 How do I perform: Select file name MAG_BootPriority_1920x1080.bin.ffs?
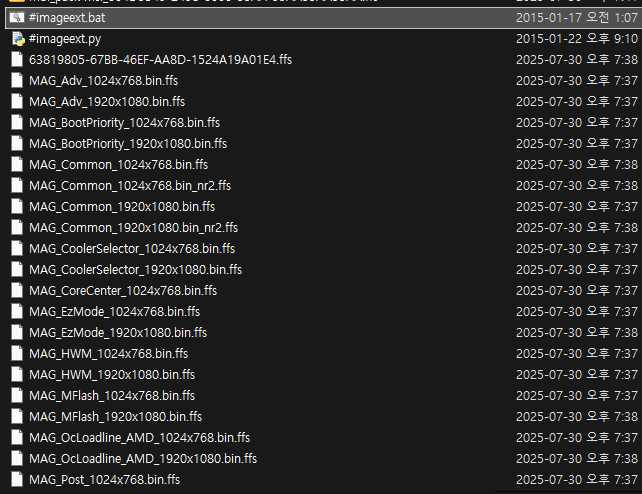tap(128, 144)
